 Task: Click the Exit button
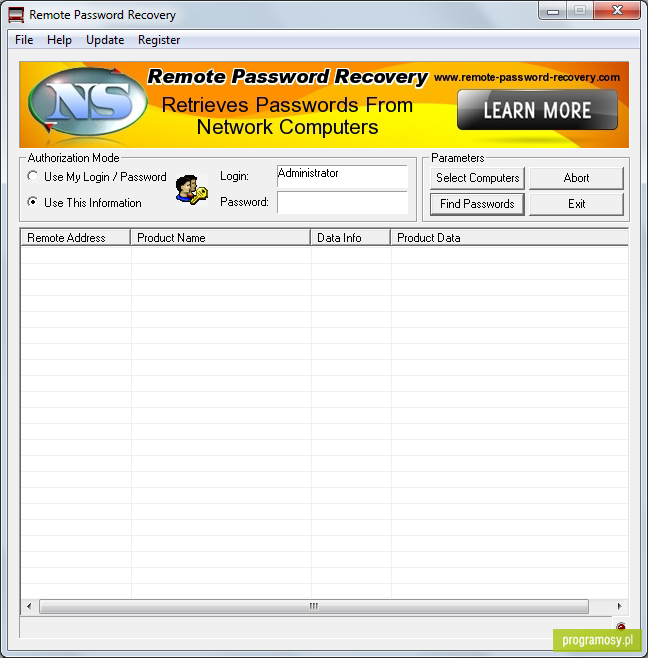(576, 204)
